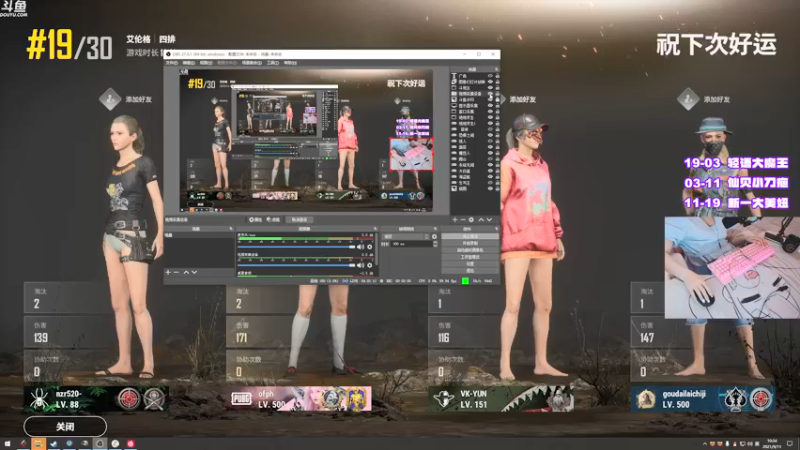The image size is (800, 450).
Task: Click the goudailaichiji player banner
Action: coord(703,399)
